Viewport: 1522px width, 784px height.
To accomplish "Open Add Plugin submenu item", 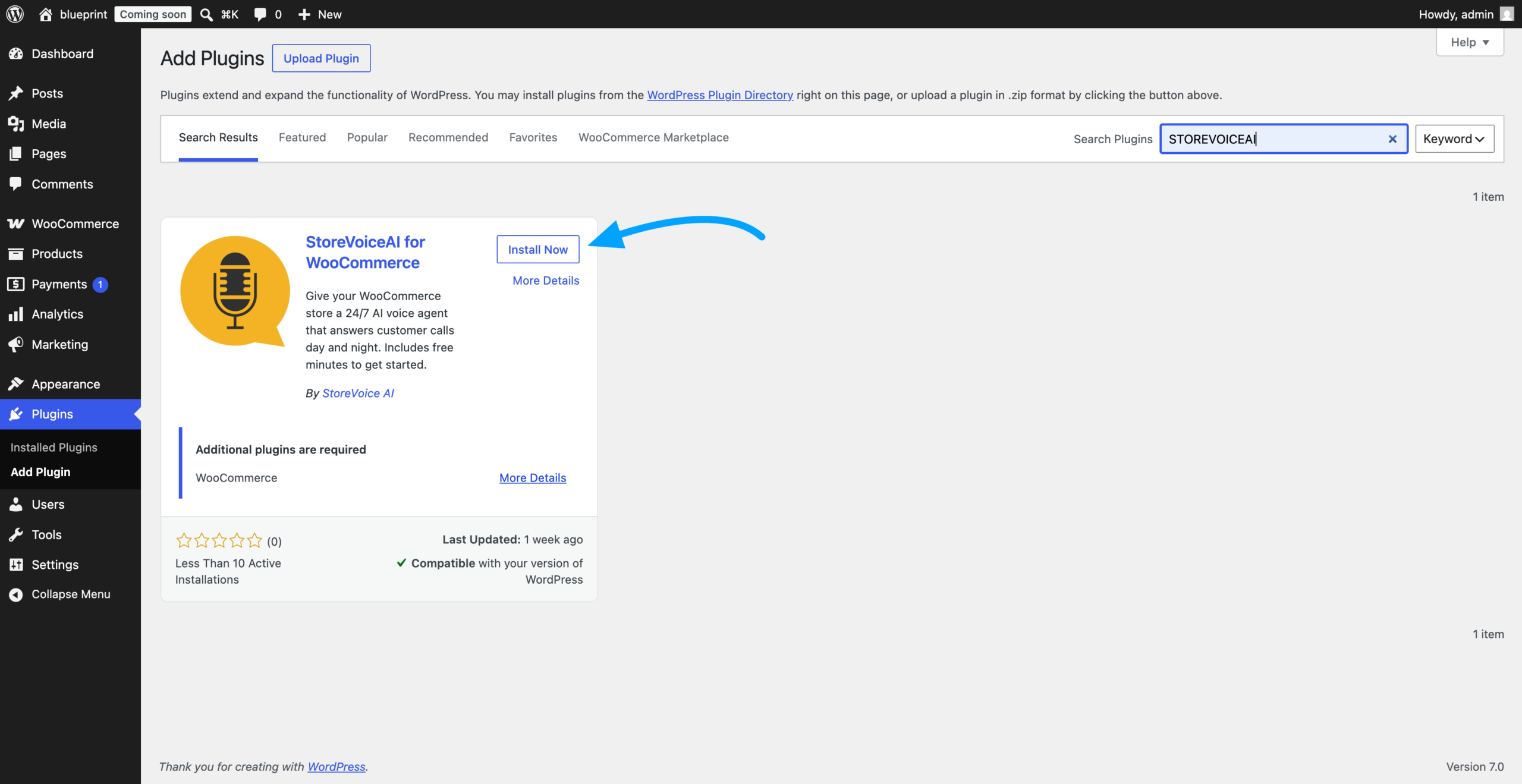I will pyautogui.click(x=40, y=472).
